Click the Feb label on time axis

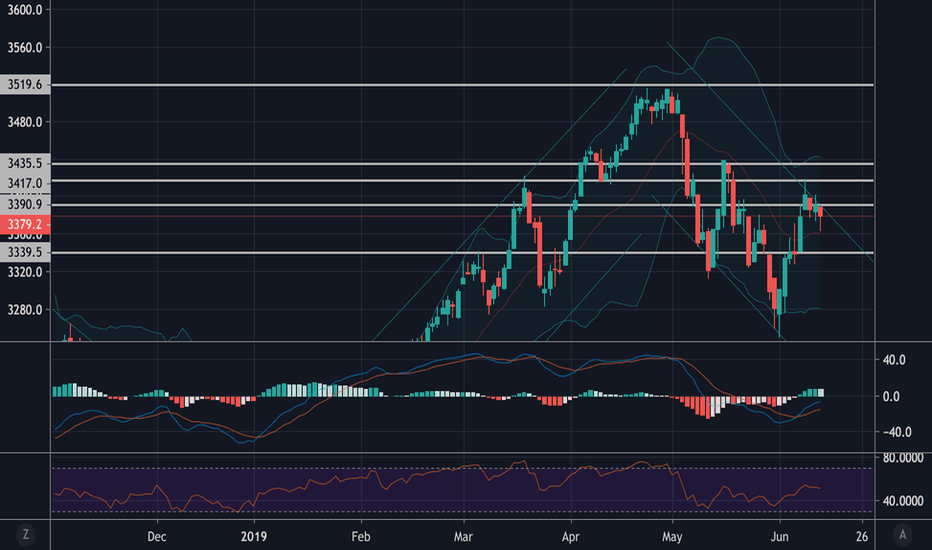pos(361,536)
